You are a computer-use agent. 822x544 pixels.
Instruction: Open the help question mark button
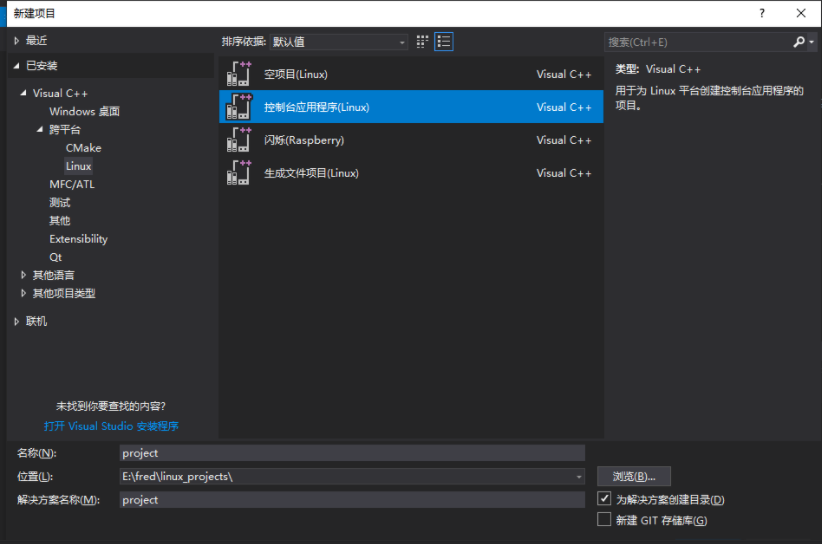[x=762, y=13]
